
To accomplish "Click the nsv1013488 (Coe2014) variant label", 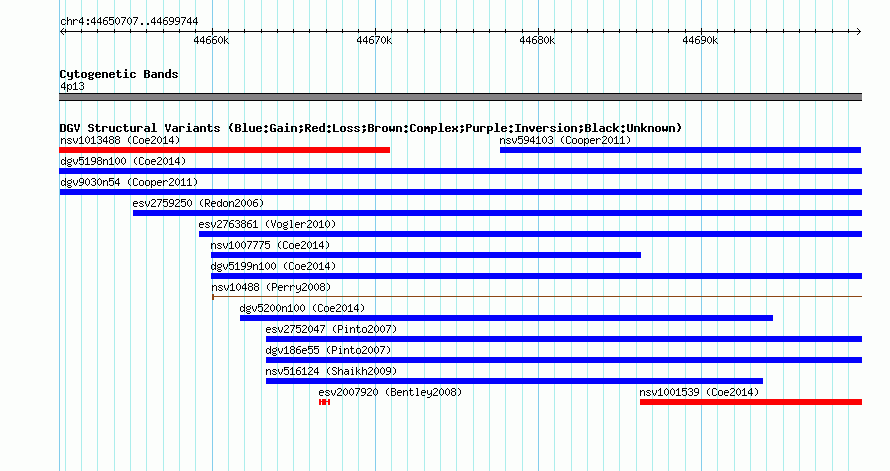I will tap(120, 140).
